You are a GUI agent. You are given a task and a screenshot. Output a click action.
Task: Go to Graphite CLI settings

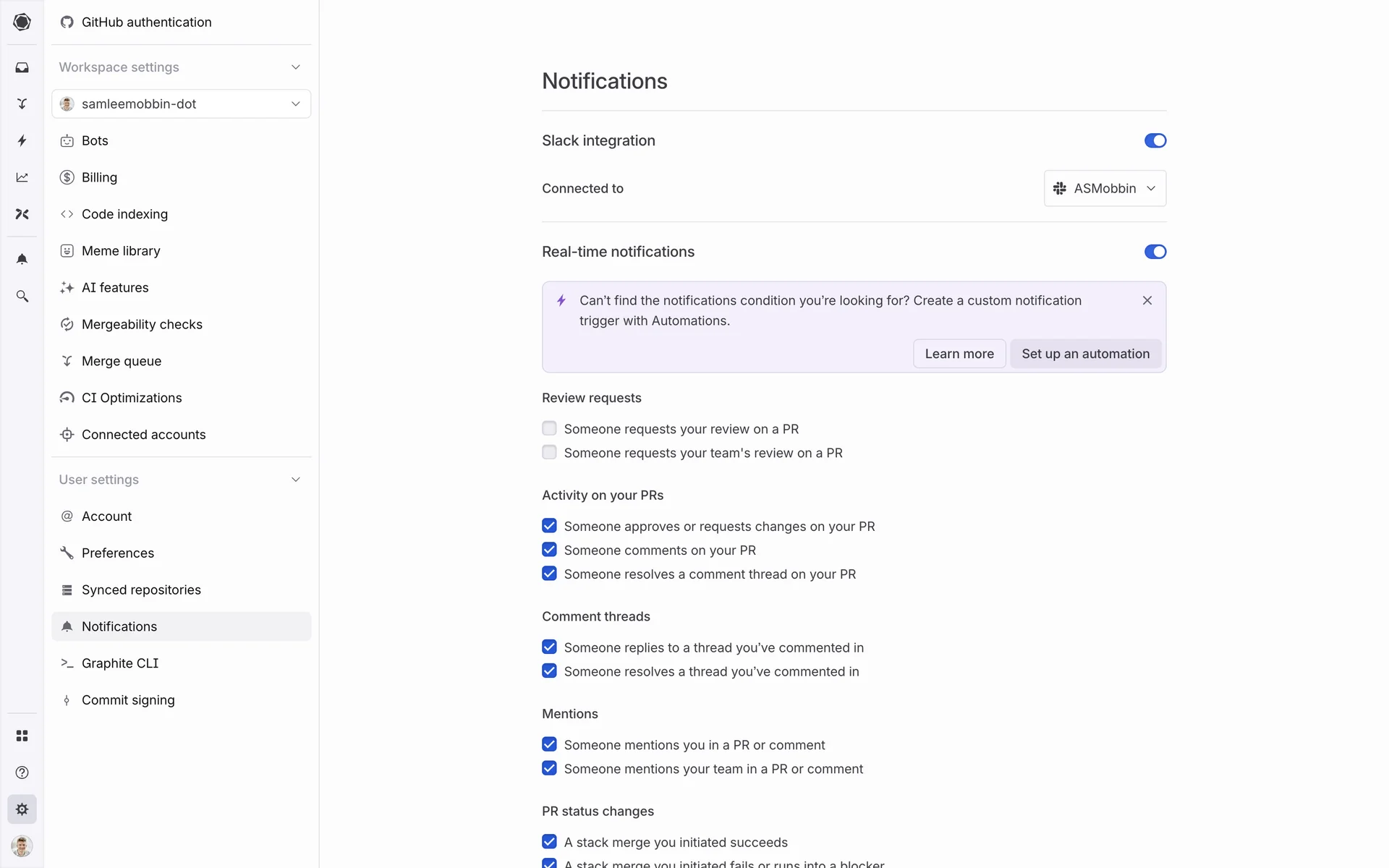click(120, 663)
